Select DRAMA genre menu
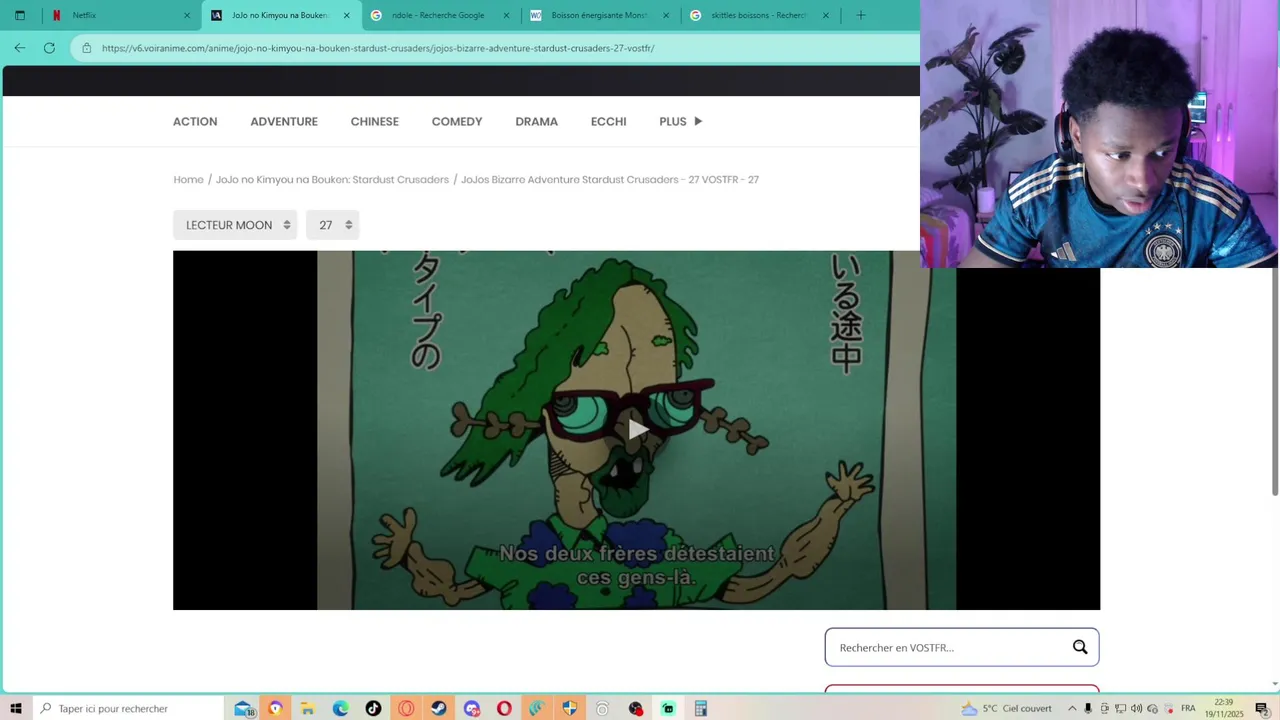Viewport: 1280px width, 720px height. 537,121
